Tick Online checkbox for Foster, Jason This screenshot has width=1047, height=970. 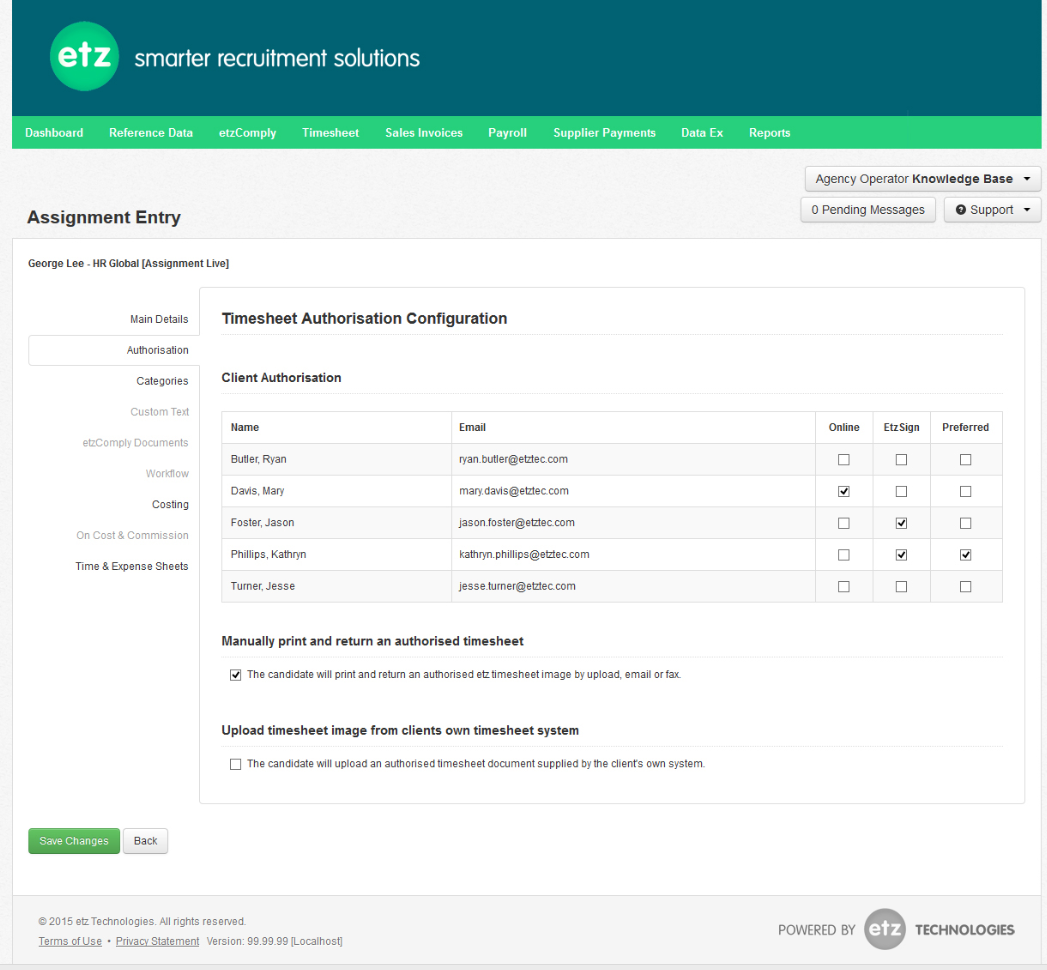coord(844,523)
